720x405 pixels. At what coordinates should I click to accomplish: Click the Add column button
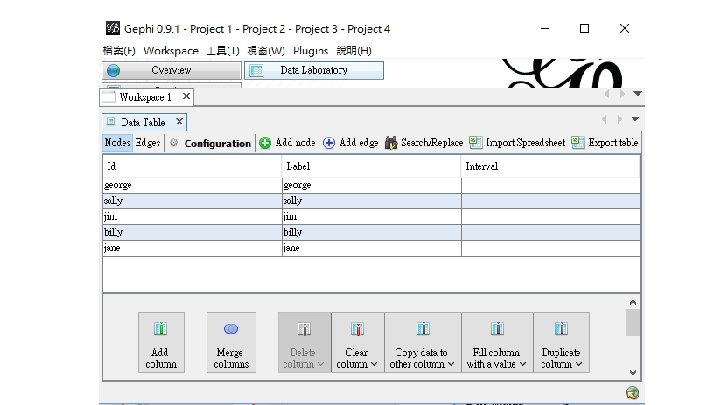pos(161,343)
